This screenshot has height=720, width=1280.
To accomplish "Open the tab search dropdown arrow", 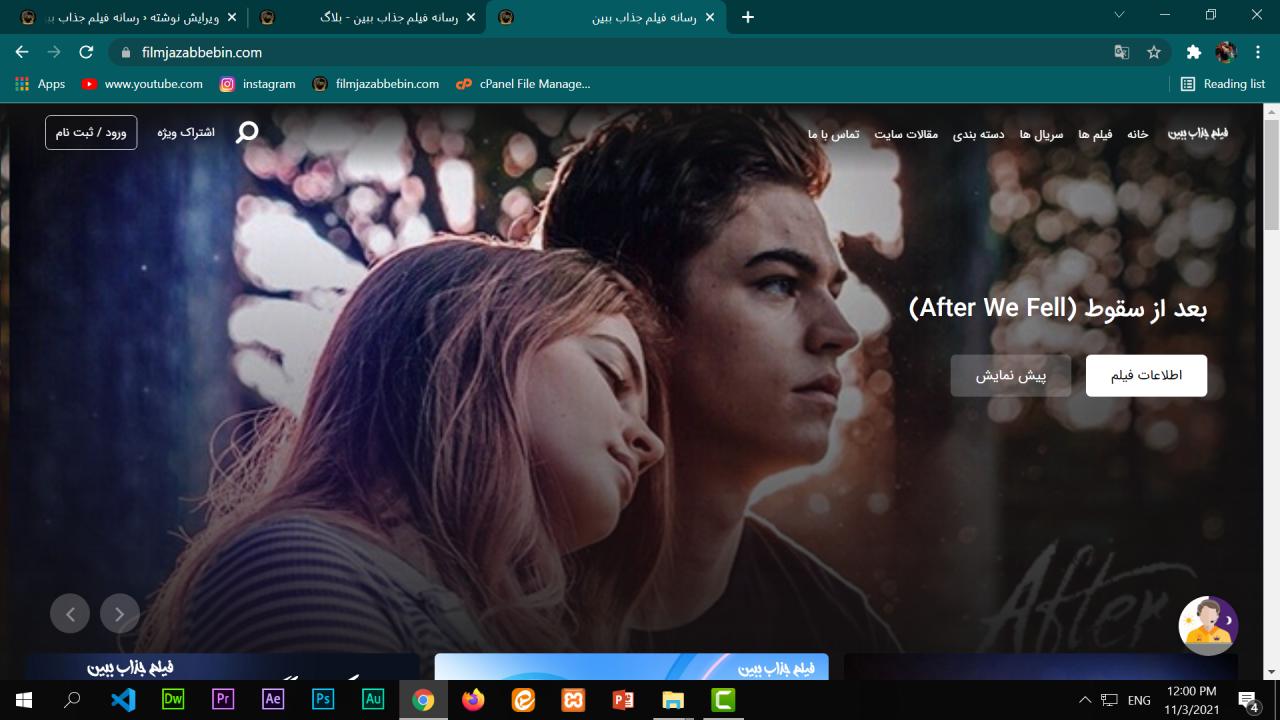I will click(1119, 15).
